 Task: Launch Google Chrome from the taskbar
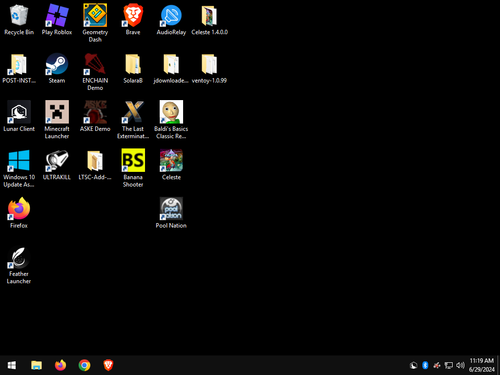point(84,365)
